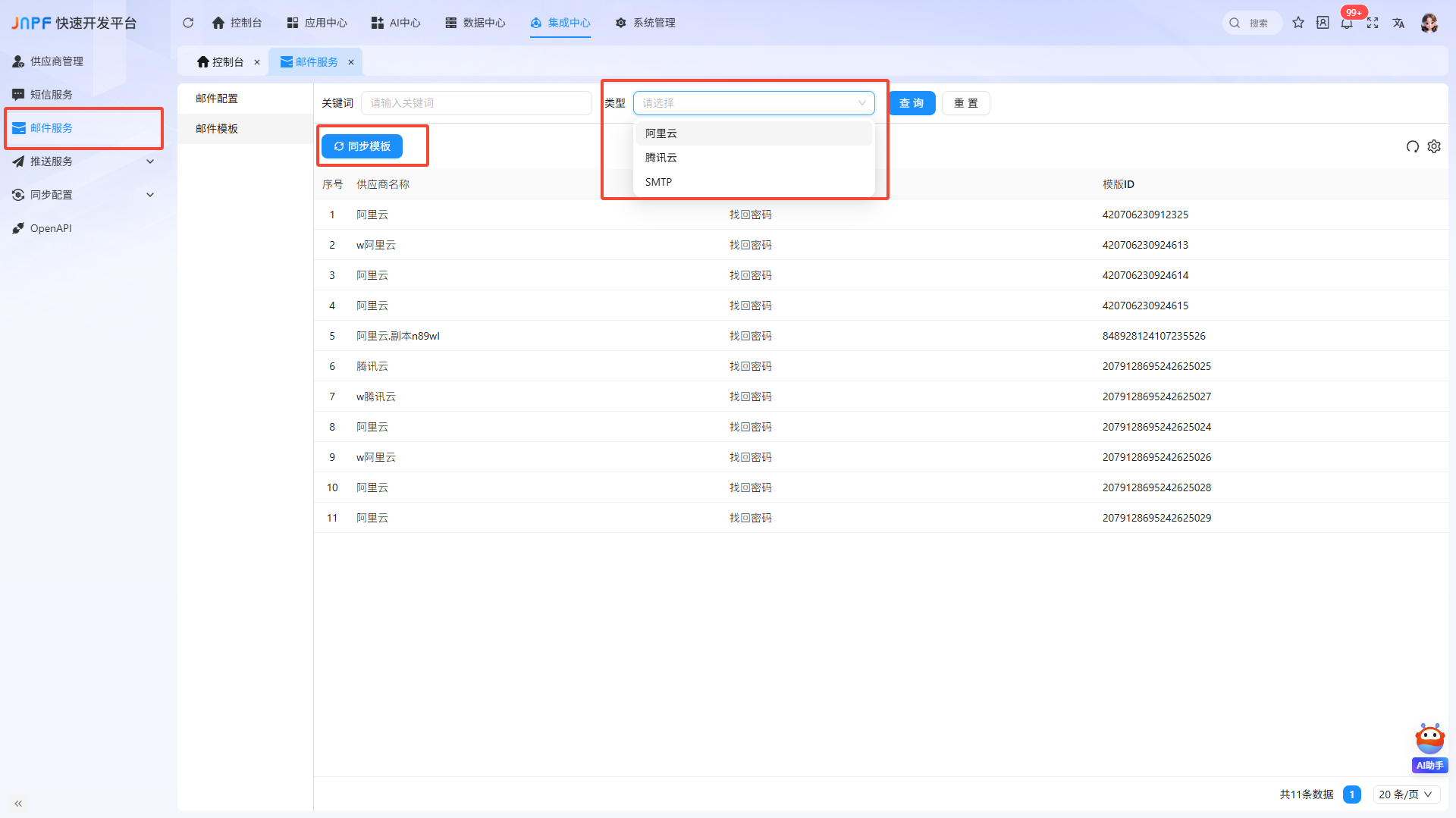Click the refresh icon in top navigation
Screen dimensions: 1456x818
click(188, 23)
